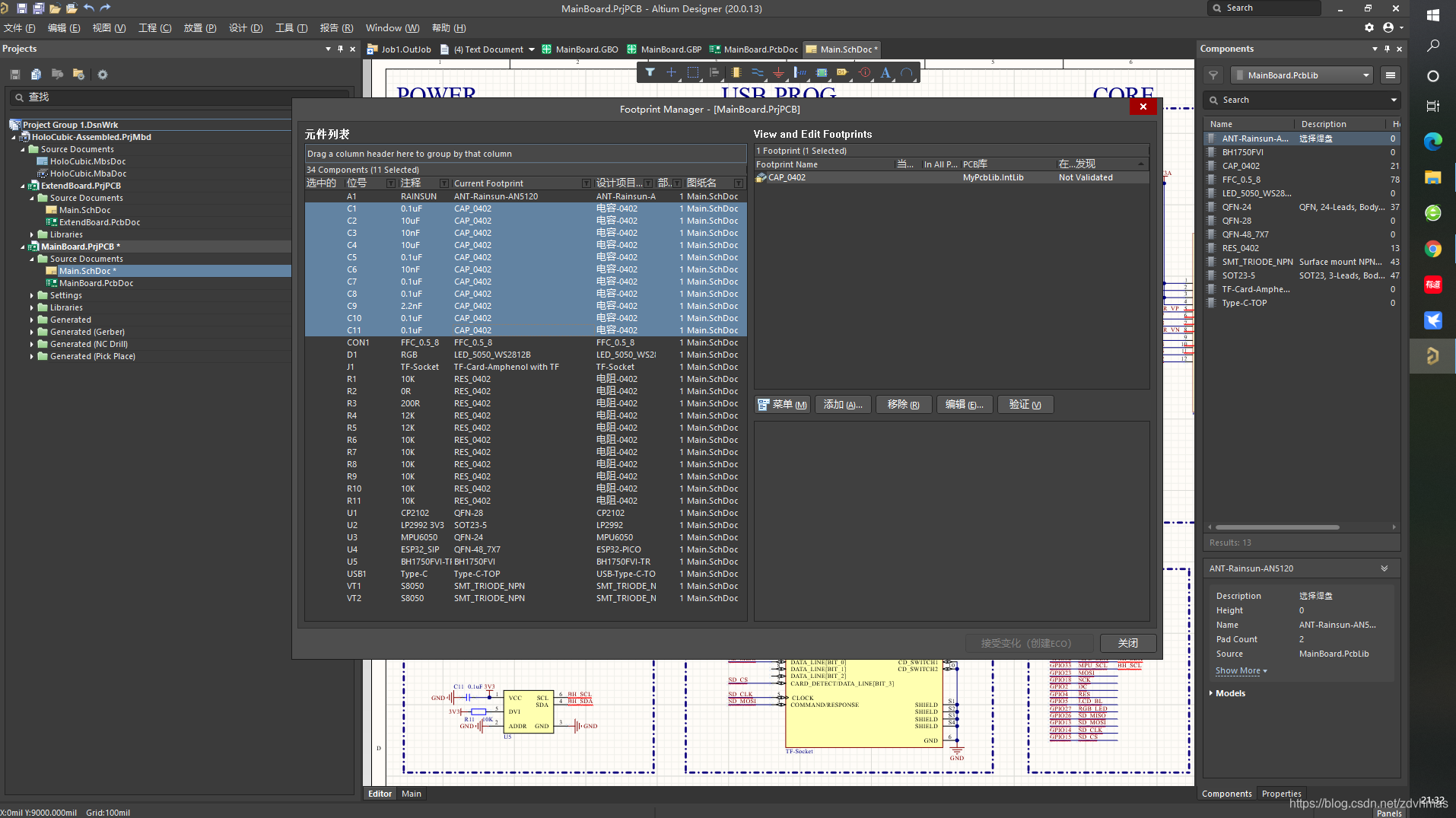Click the open file folder icon
Image resolution: width=1456 pixels, height=818 pixels.
click(55, 8)
